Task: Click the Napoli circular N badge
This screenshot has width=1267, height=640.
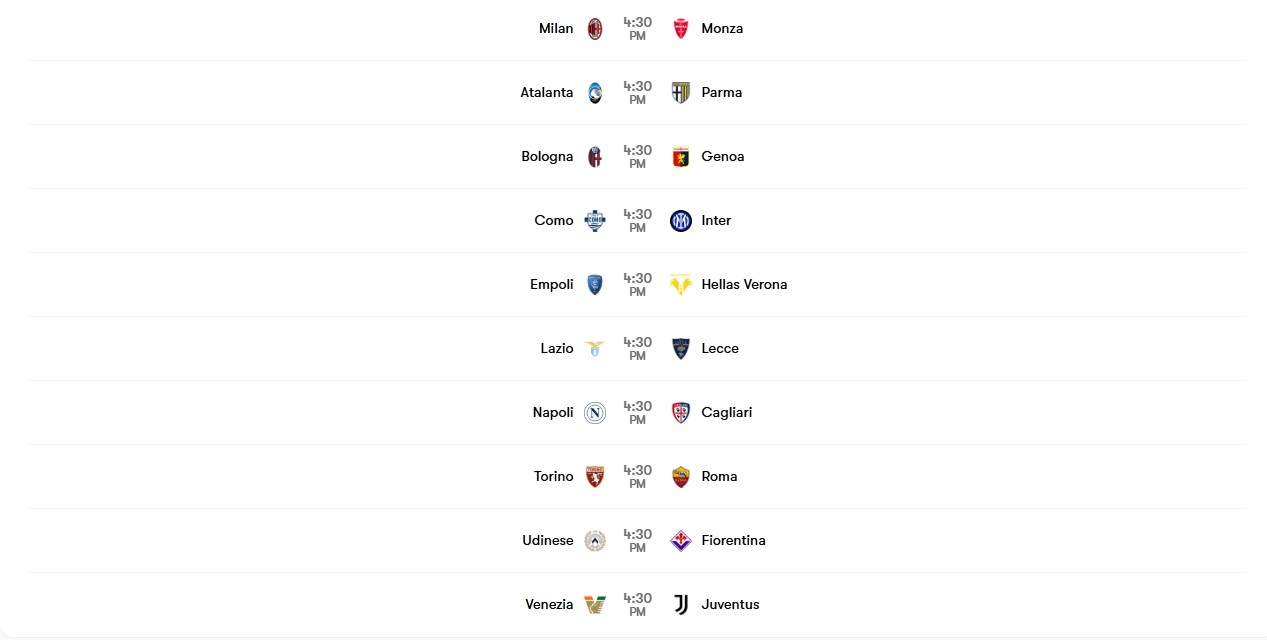Action: 595,412
